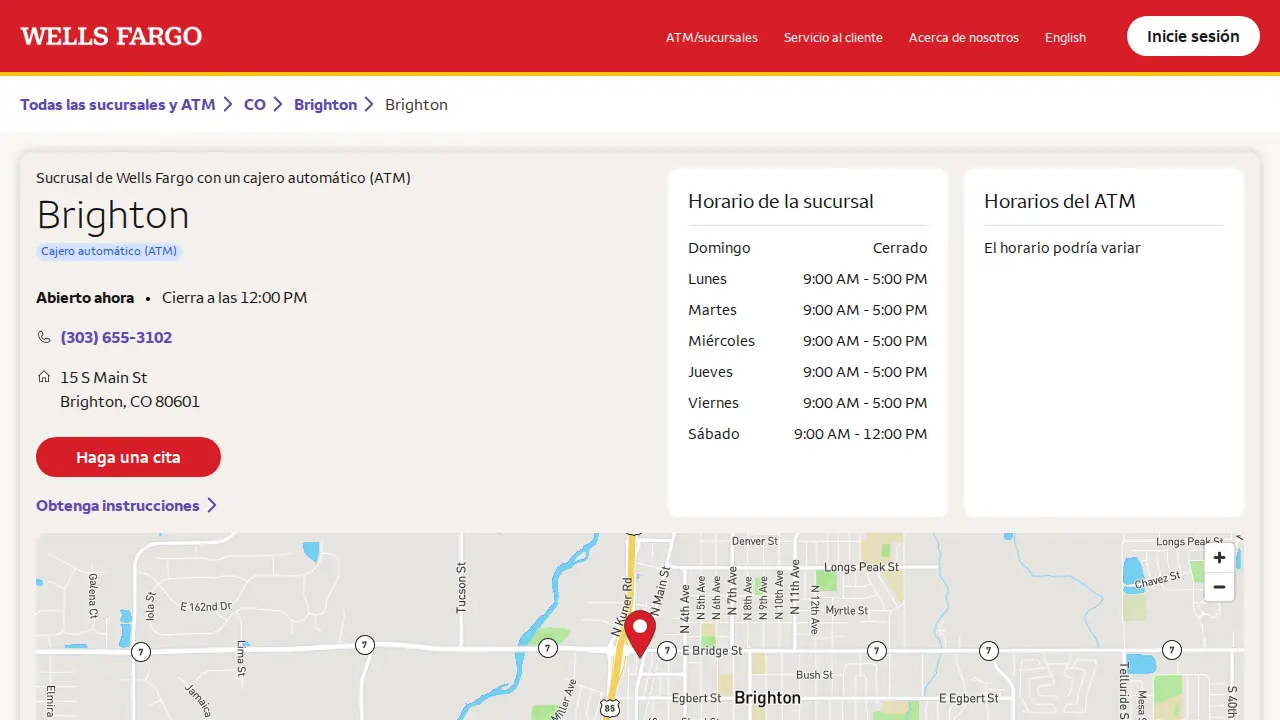Click the 'Abierto ahora' status text
Image resolution: width=1280 pixels, height=720 pixels.
(85, 297)
